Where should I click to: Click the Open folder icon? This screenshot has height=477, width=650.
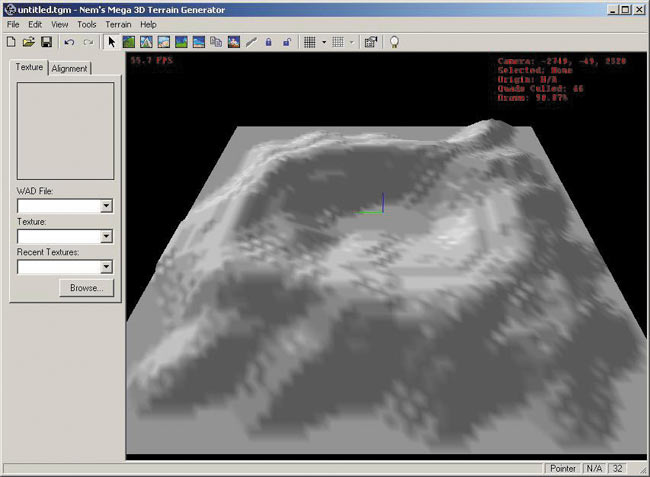(29, 42)
